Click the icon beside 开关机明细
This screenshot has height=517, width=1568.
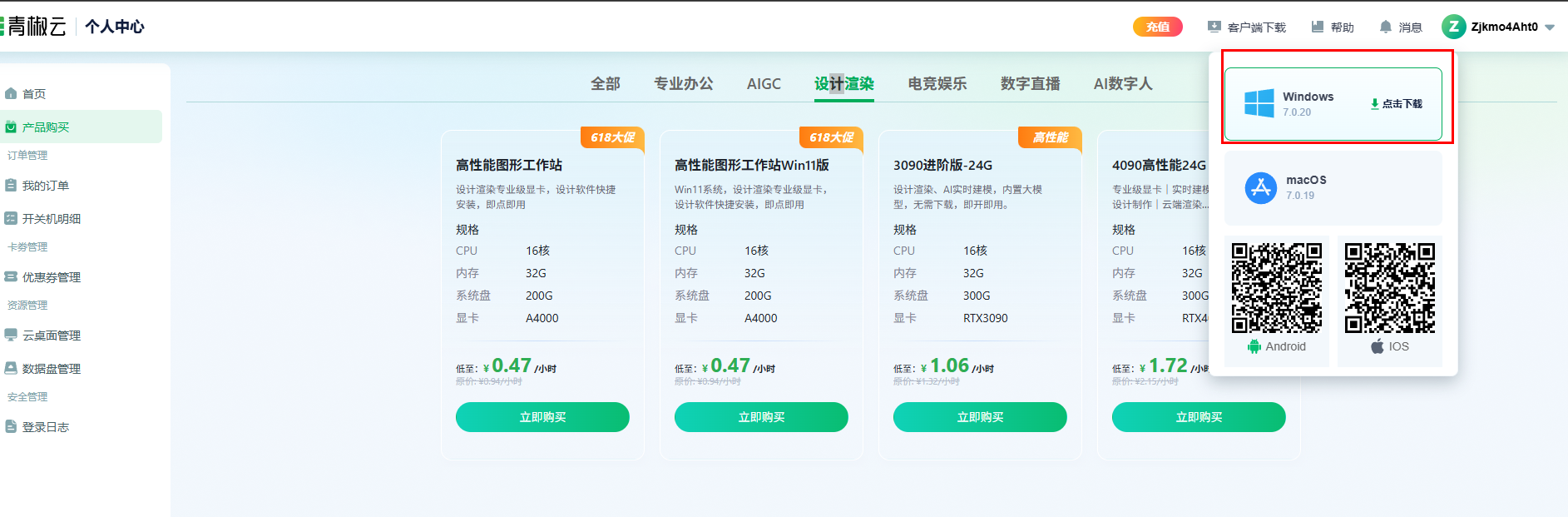[x=11, y=219]
